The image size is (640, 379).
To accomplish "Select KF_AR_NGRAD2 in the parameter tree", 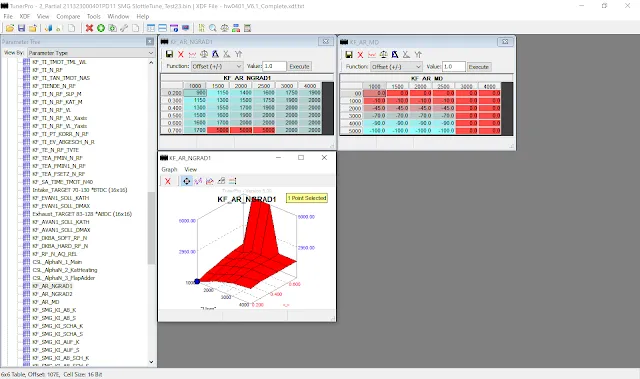I will (52, 294).
